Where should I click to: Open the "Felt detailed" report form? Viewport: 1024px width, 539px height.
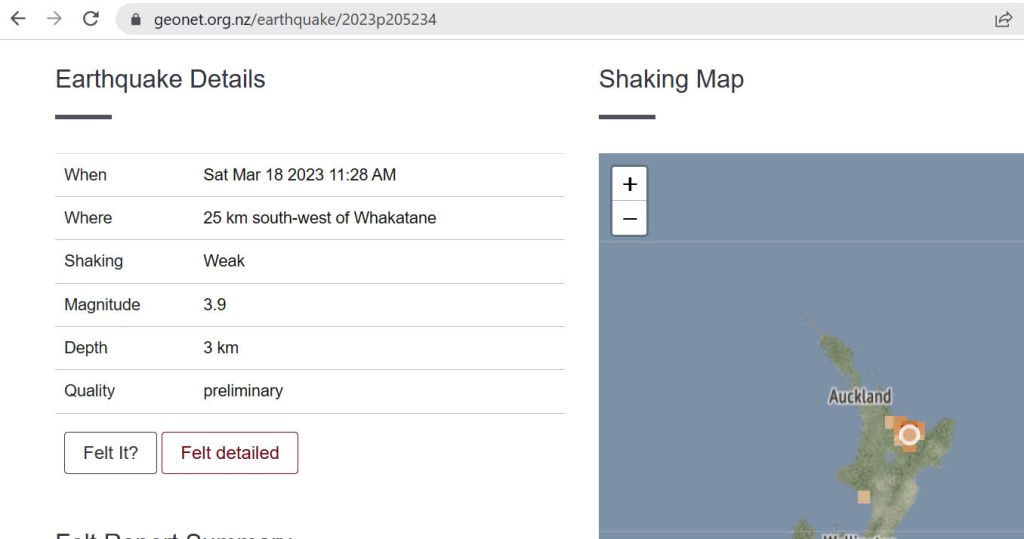230,453
